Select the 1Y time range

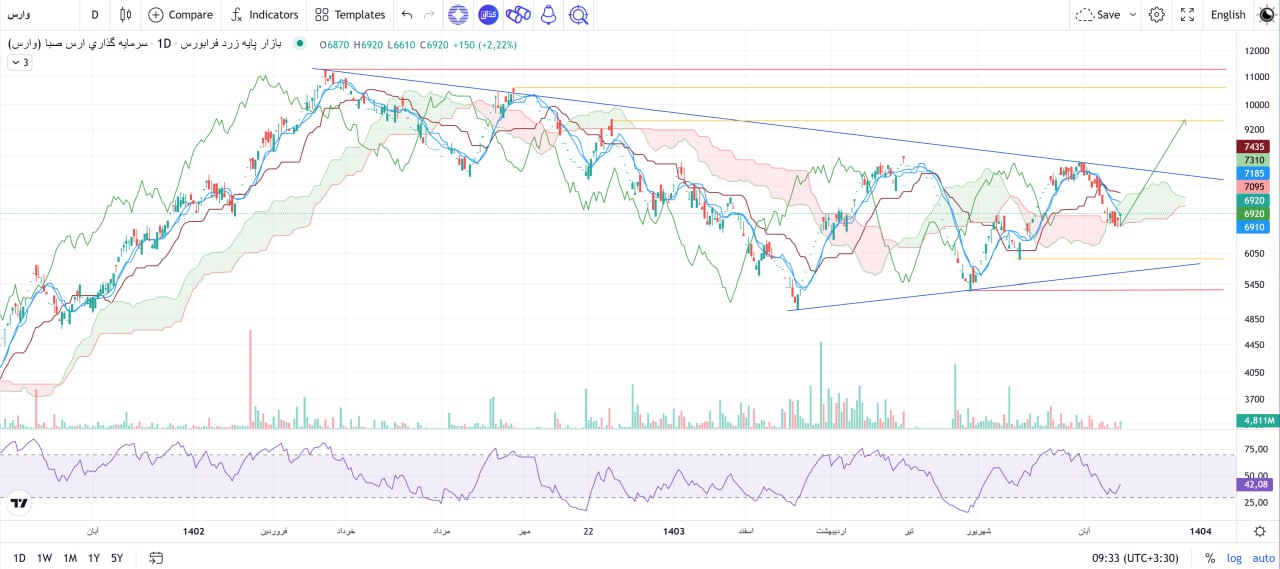(x=94, y=558)
